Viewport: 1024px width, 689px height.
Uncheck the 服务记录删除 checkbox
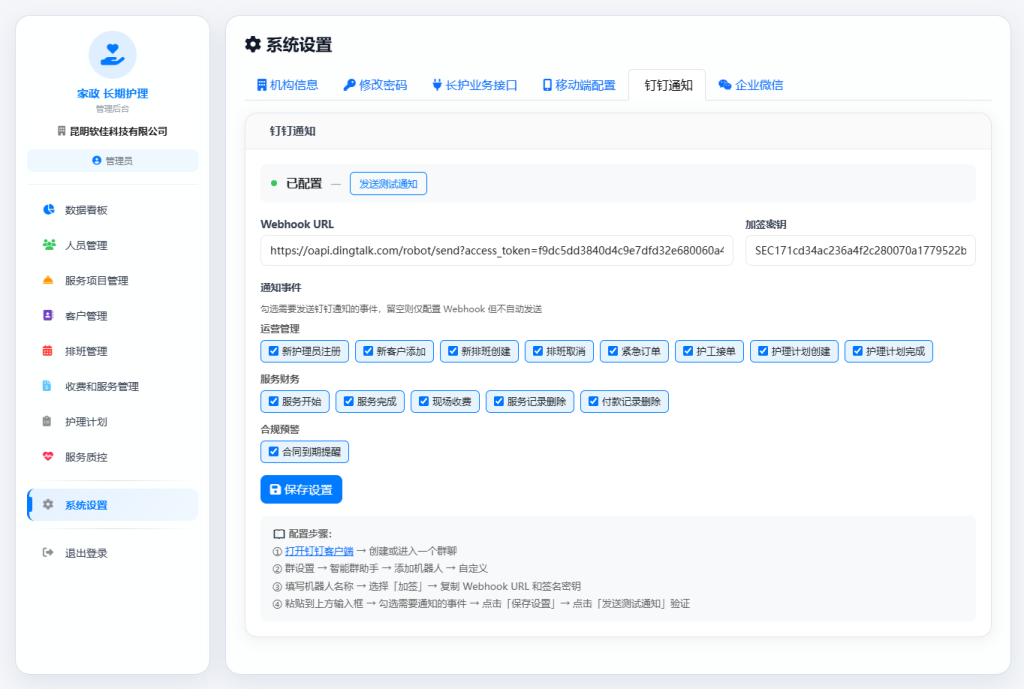point(499,402)
